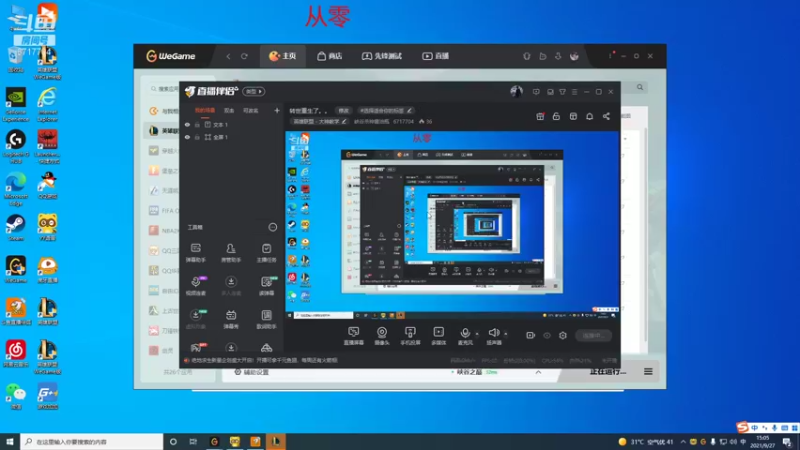
Task: Open the stream settings gear icon
Action: [563, 336]
